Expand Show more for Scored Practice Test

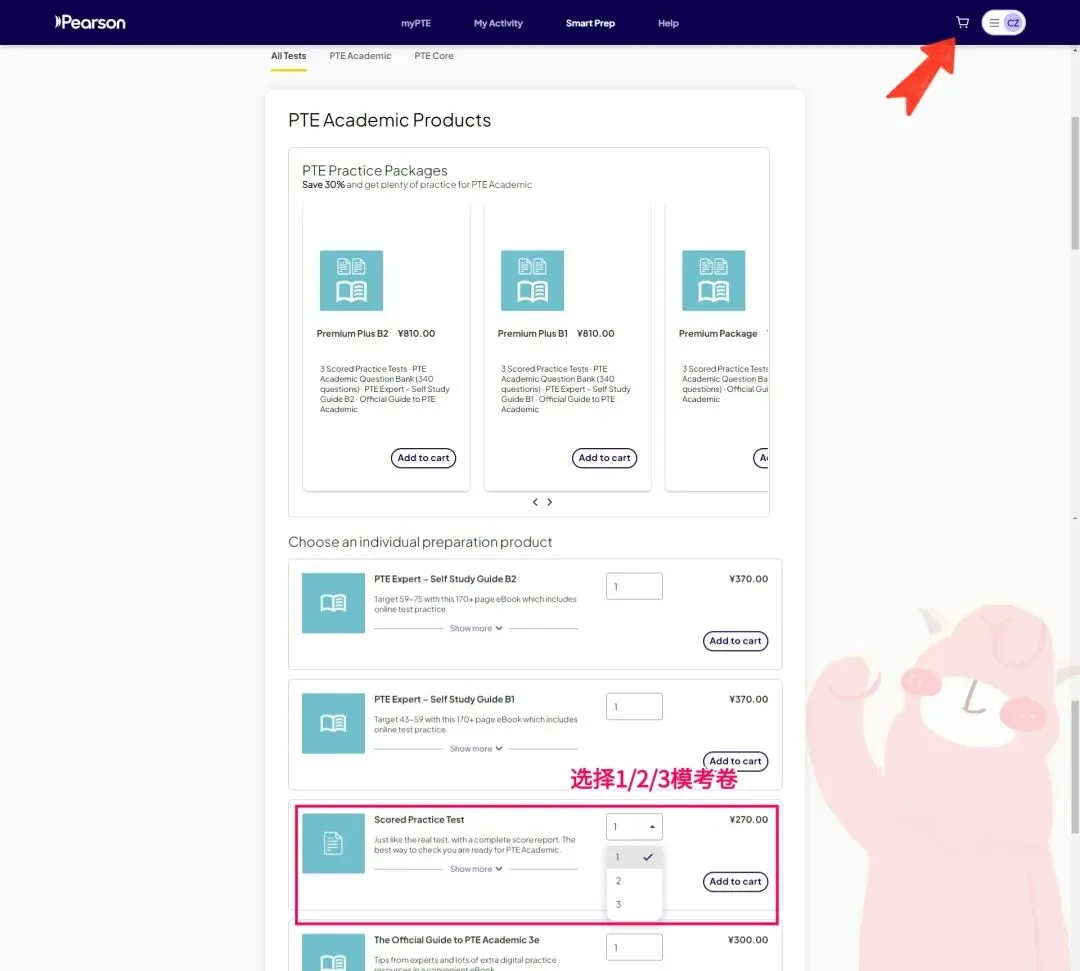pyautogui.click(x=476, y=869)
